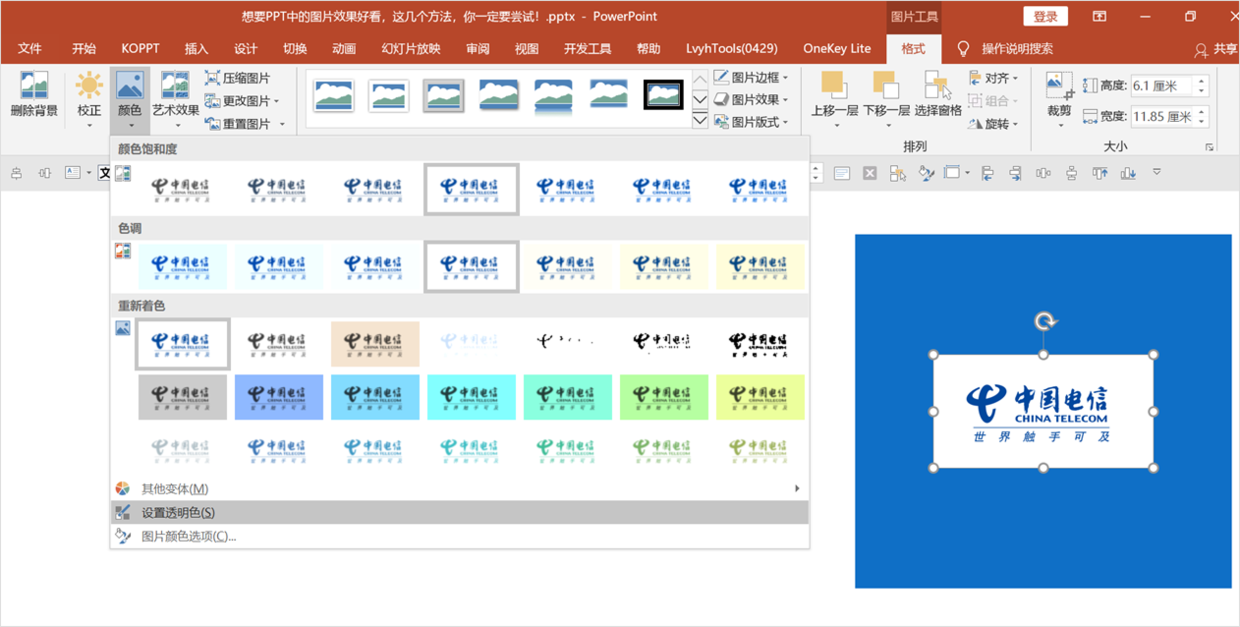Click the 共享 (Share) button
This screenshot has width=1240, height=627.
[1216, 49]
